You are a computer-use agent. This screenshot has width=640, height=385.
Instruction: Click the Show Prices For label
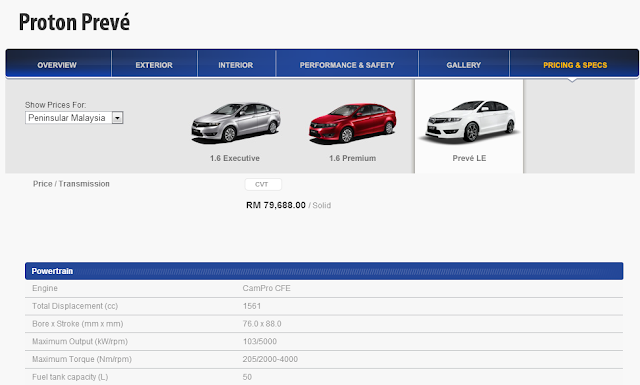(56, 105)
